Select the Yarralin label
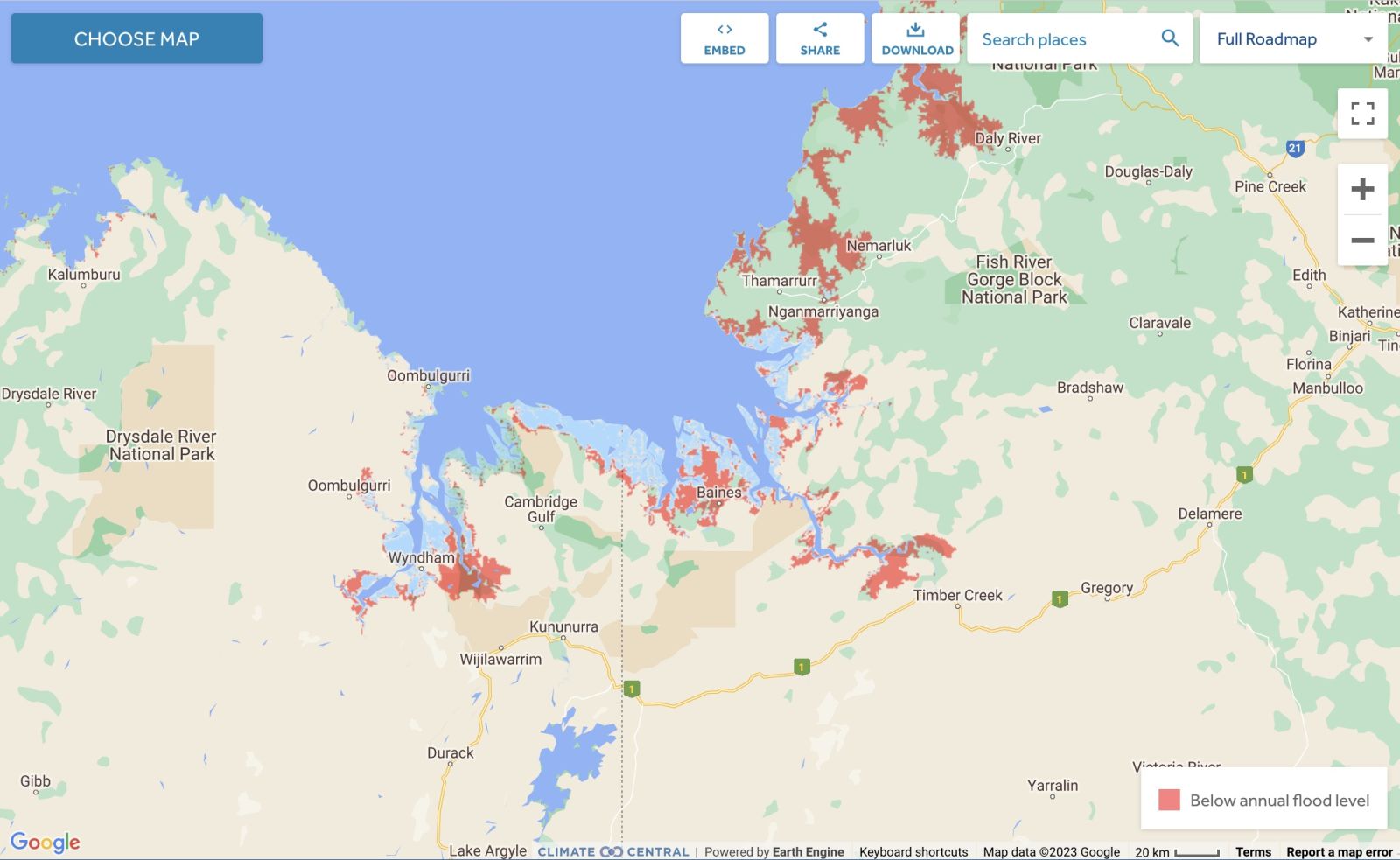This screenshot has height=860, width=1400. 1053,785
